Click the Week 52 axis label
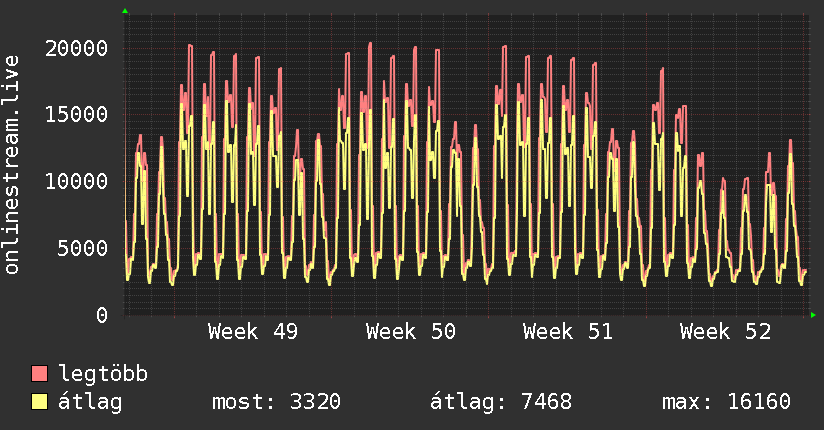 pyautogui.click(x=725, y=332)
